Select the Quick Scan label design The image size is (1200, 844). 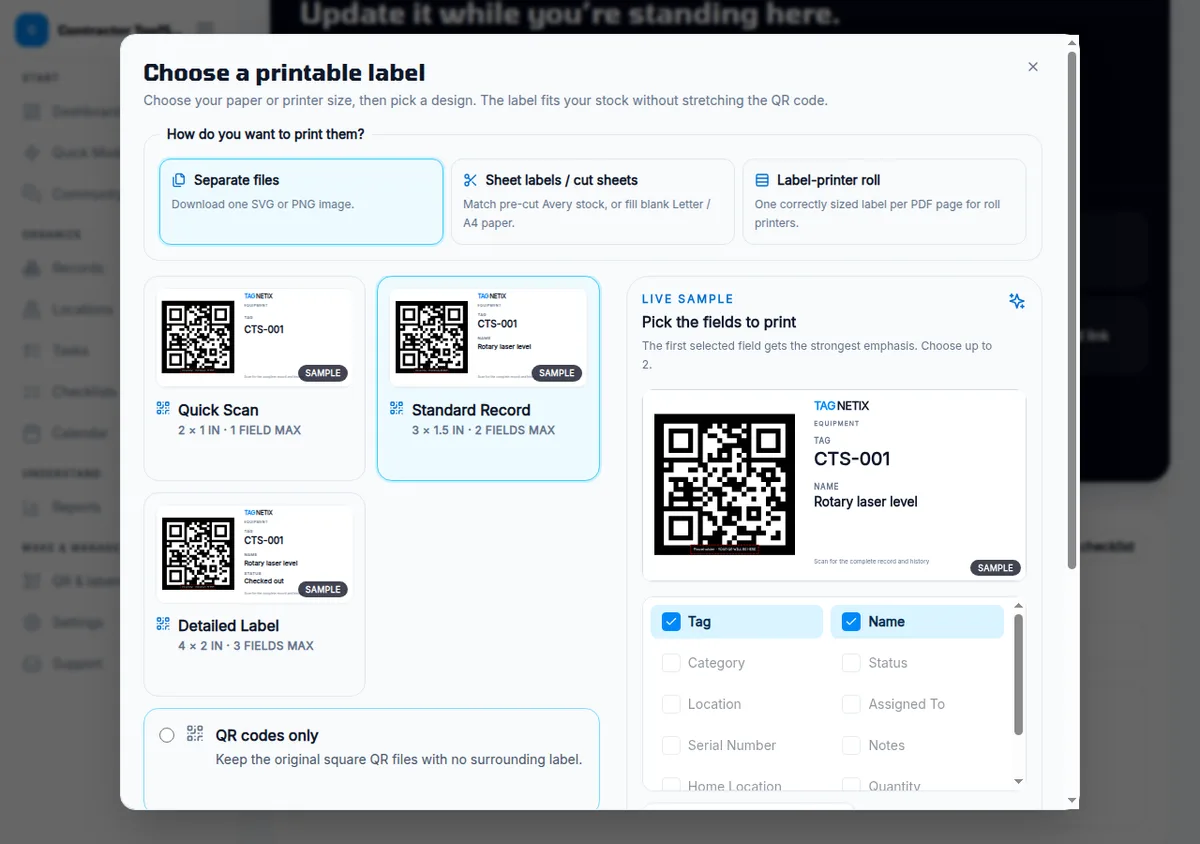click(x=255, y=378)
